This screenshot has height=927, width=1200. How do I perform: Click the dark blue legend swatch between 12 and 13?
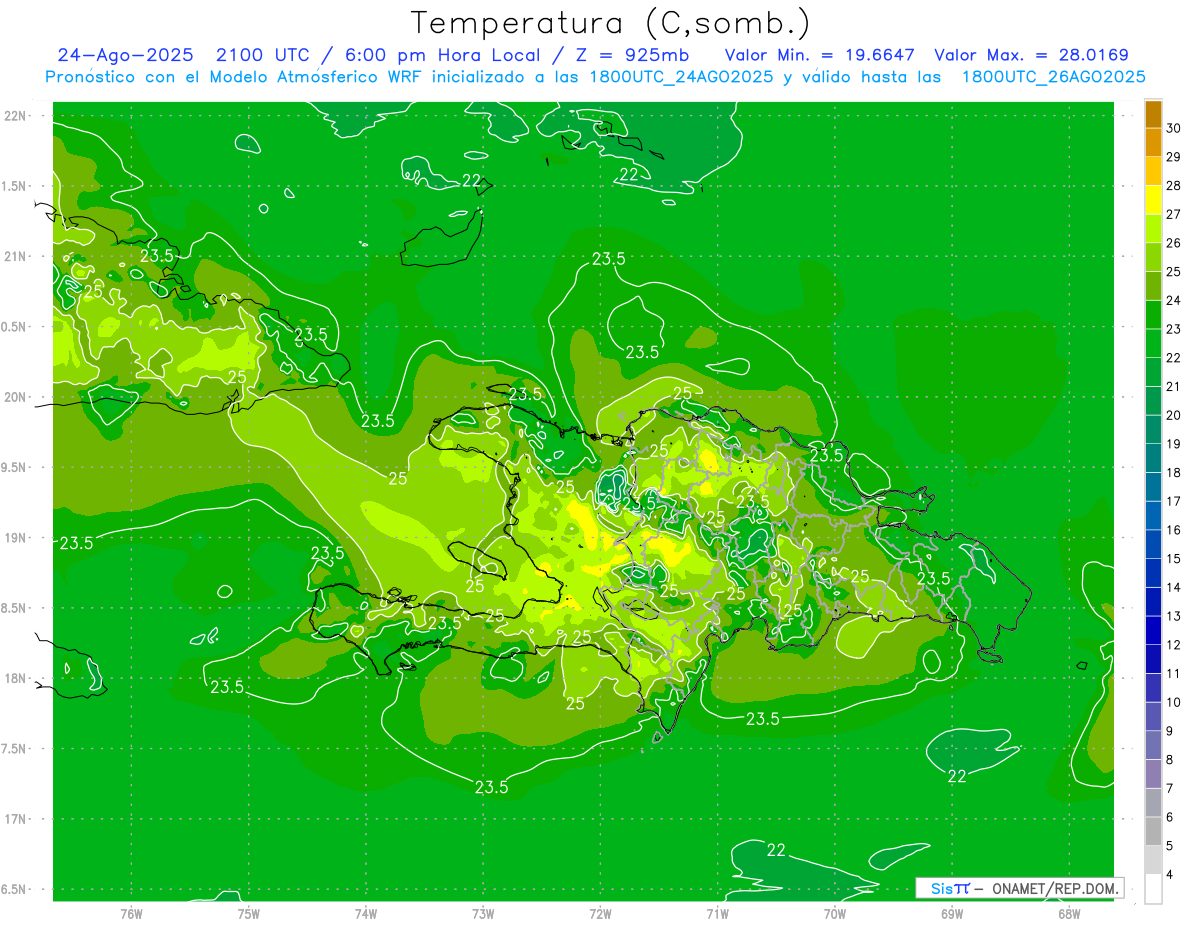(1153, 630)
